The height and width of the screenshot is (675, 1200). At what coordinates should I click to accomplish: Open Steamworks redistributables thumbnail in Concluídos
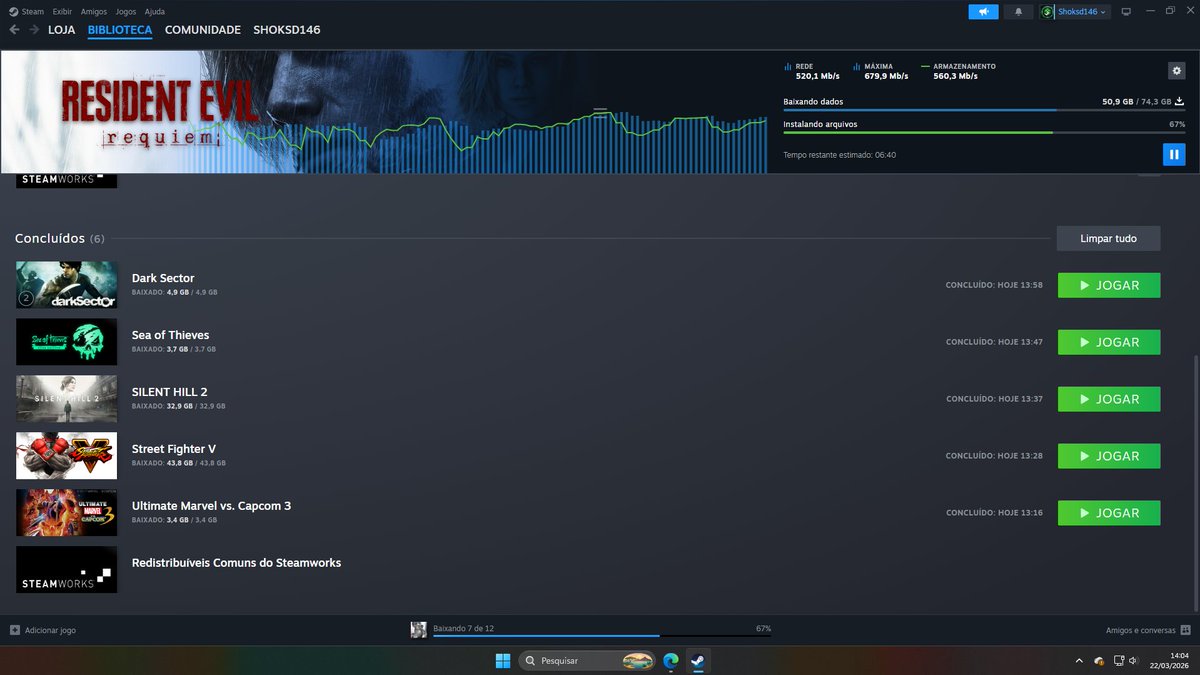[x=67, y=570]
